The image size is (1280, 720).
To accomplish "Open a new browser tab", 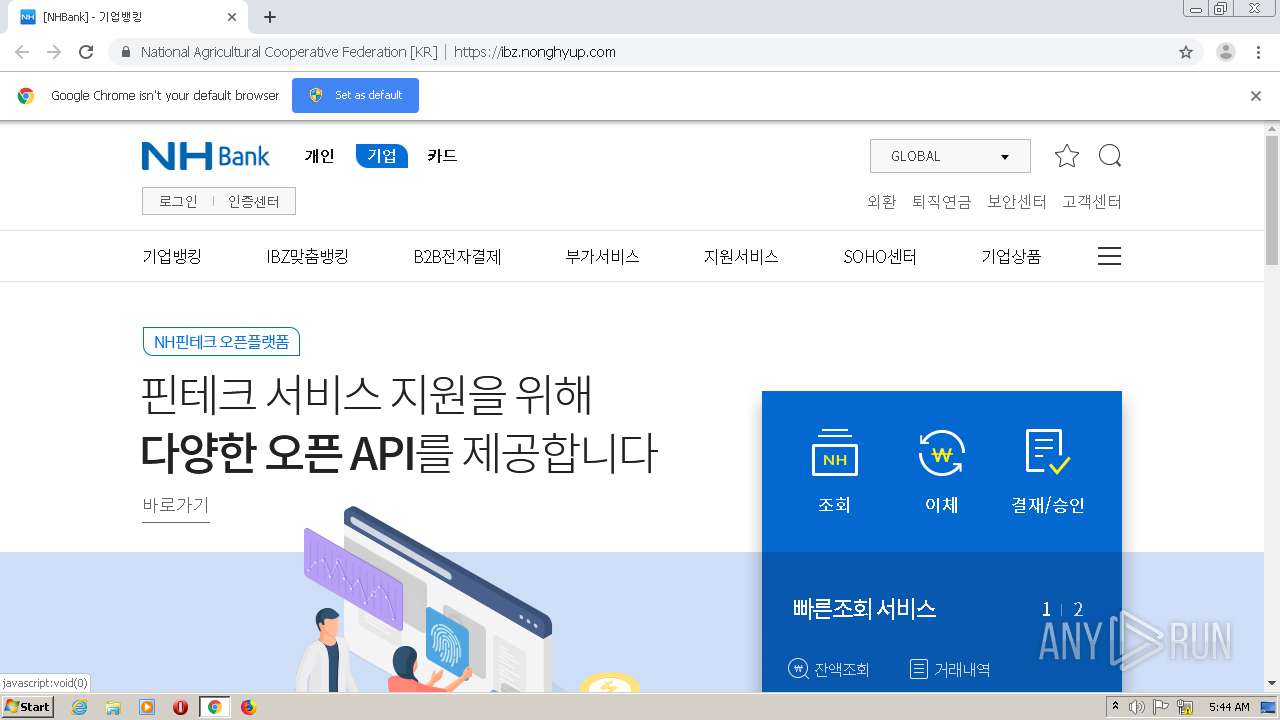I will click(x=270, y=17).
